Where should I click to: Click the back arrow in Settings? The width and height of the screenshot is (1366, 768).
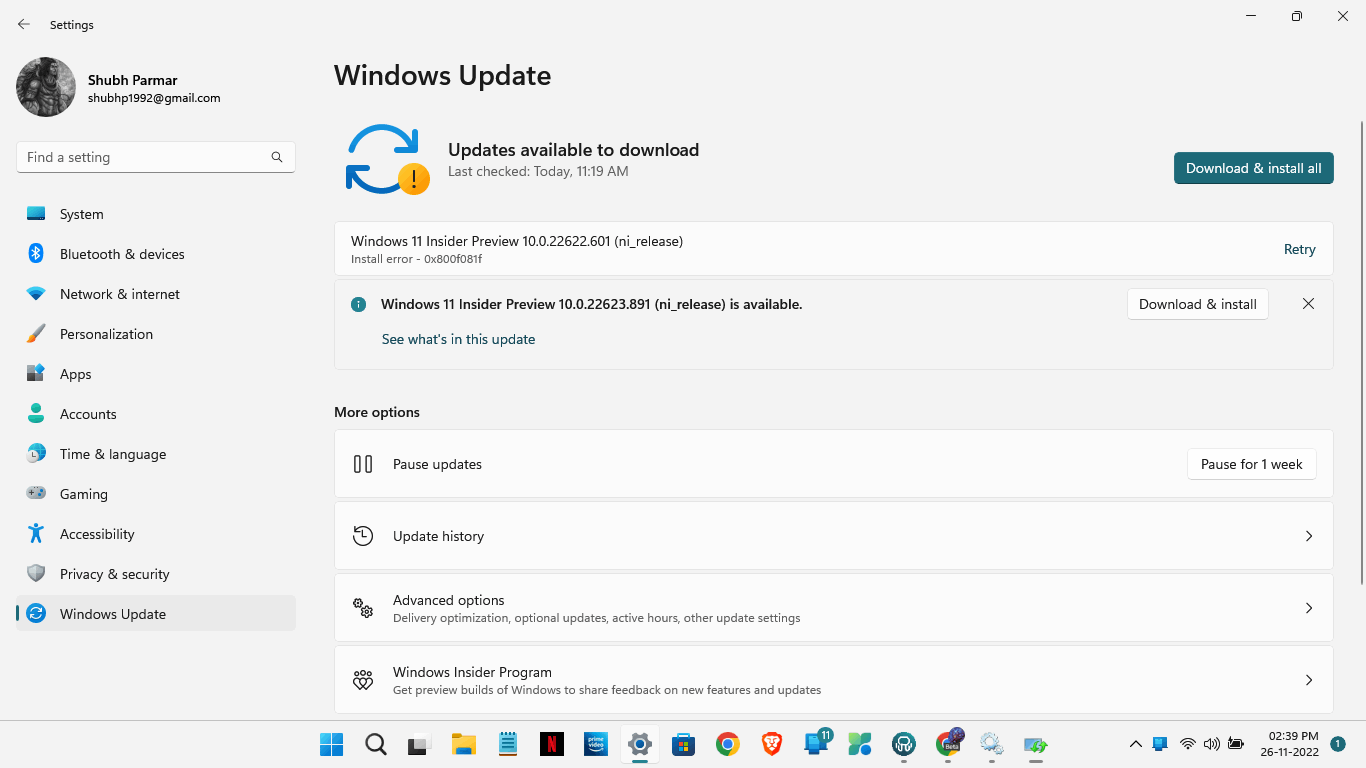pyautogui.click(x=24, y=24)
